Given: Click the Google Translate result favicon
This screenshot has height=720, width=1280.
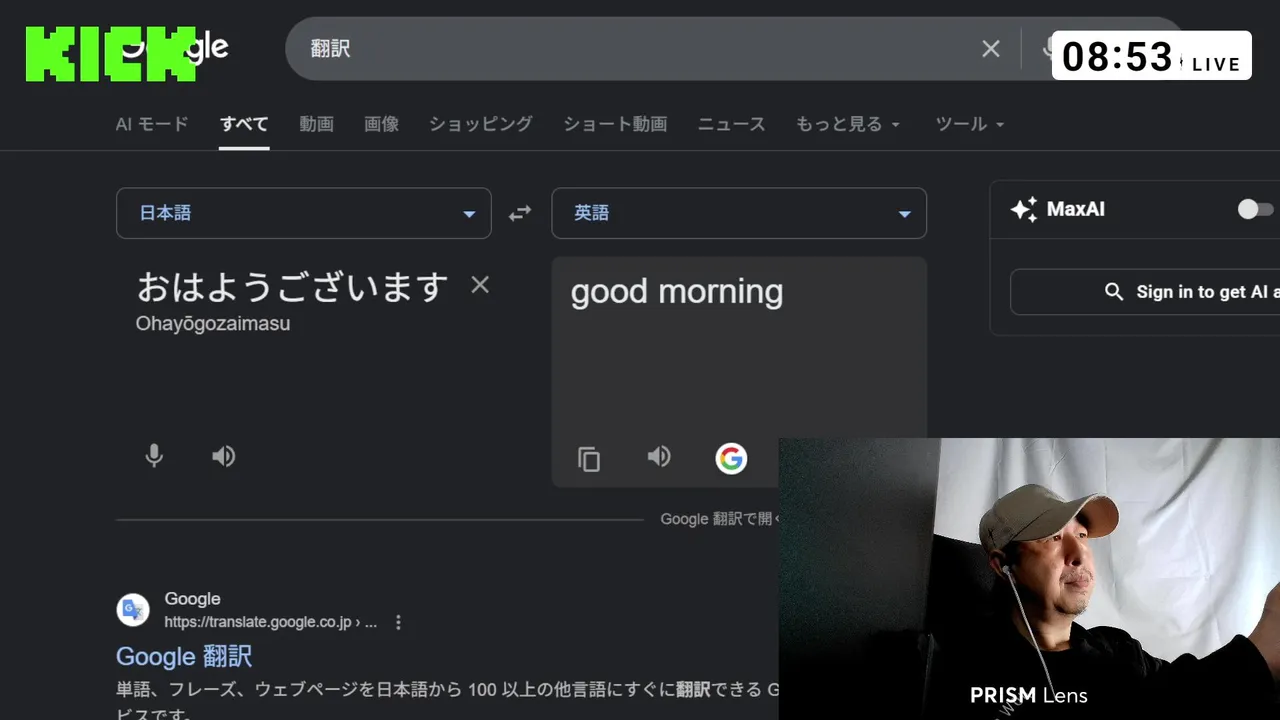Looking at the screenshot, I should point(133,609).
